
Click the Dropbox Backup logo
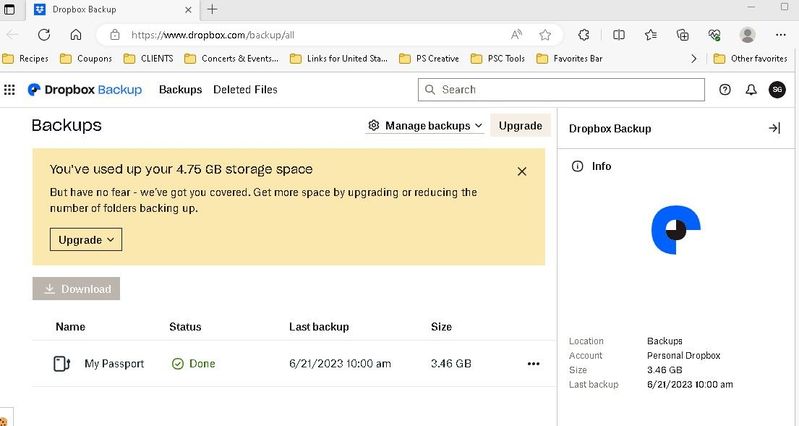pos(85,90)
